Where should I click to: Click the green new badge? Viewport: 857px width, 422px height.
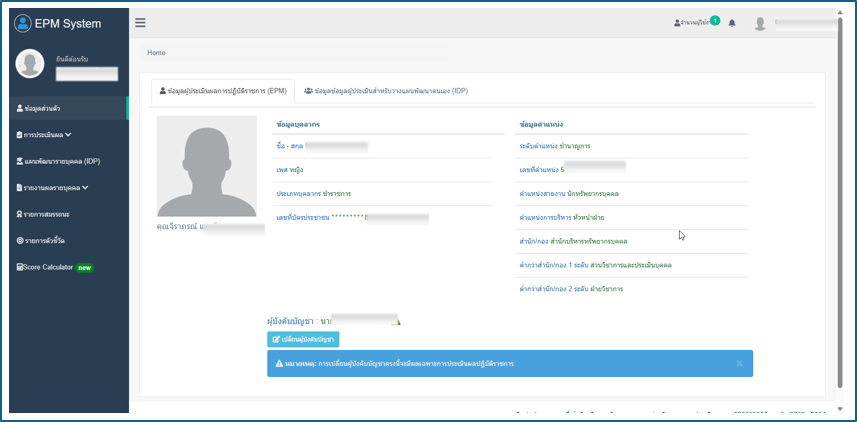pyautogui.click(x=85, y=268)
